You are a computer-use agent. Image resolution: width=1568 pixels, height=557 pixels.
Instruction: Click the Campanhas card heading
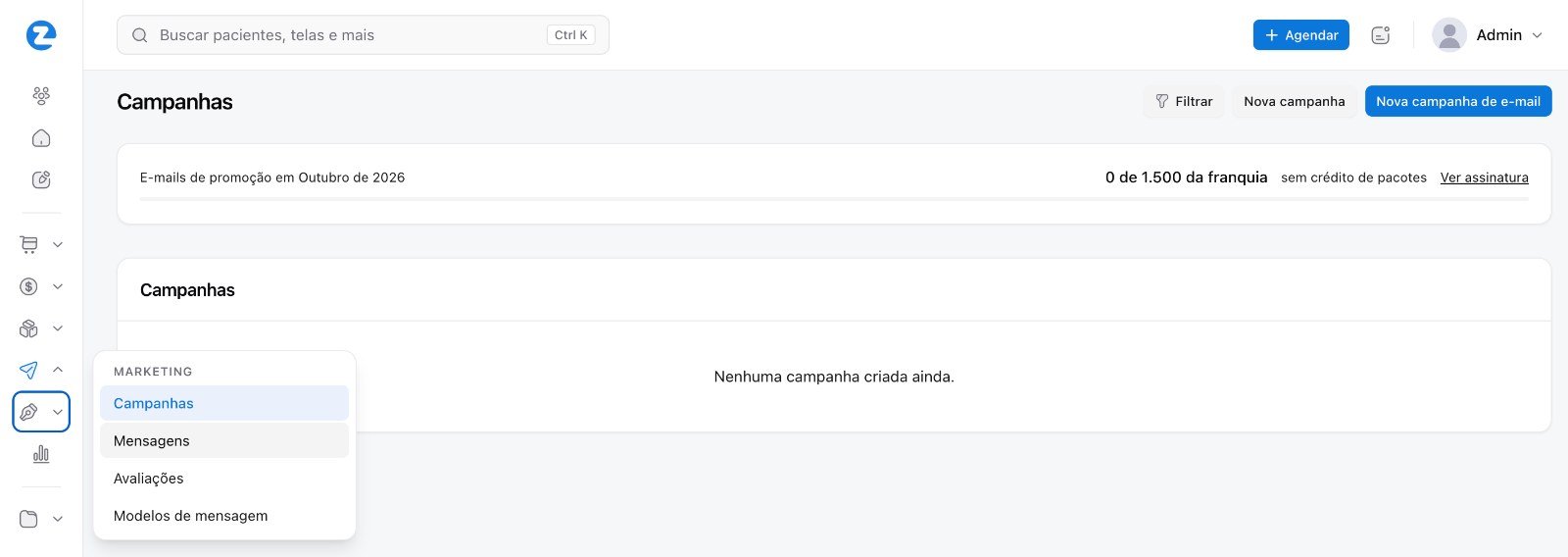pyautogui.click(x=187, y=290)
